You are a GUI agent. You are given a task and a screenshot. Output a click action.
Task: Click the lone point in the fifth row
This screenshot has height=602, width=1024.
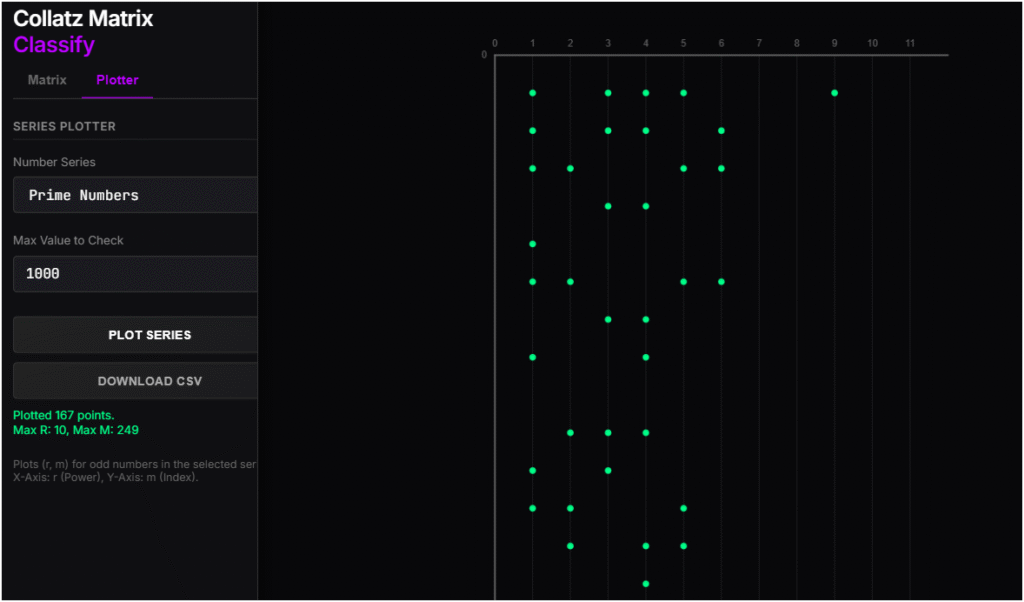(x=533, y=244)
